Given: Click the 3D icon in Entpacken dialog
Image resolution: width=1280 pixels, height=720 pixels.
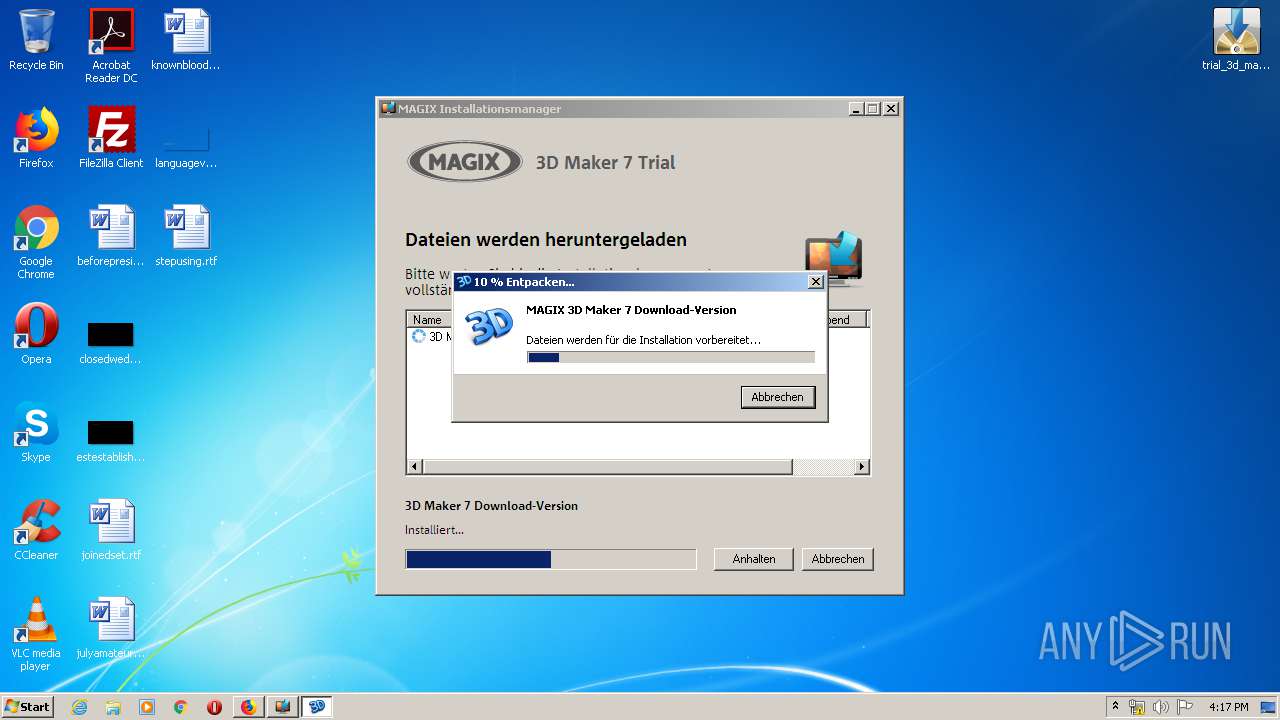Looking at the screenshot, I should tap(489, 326).
